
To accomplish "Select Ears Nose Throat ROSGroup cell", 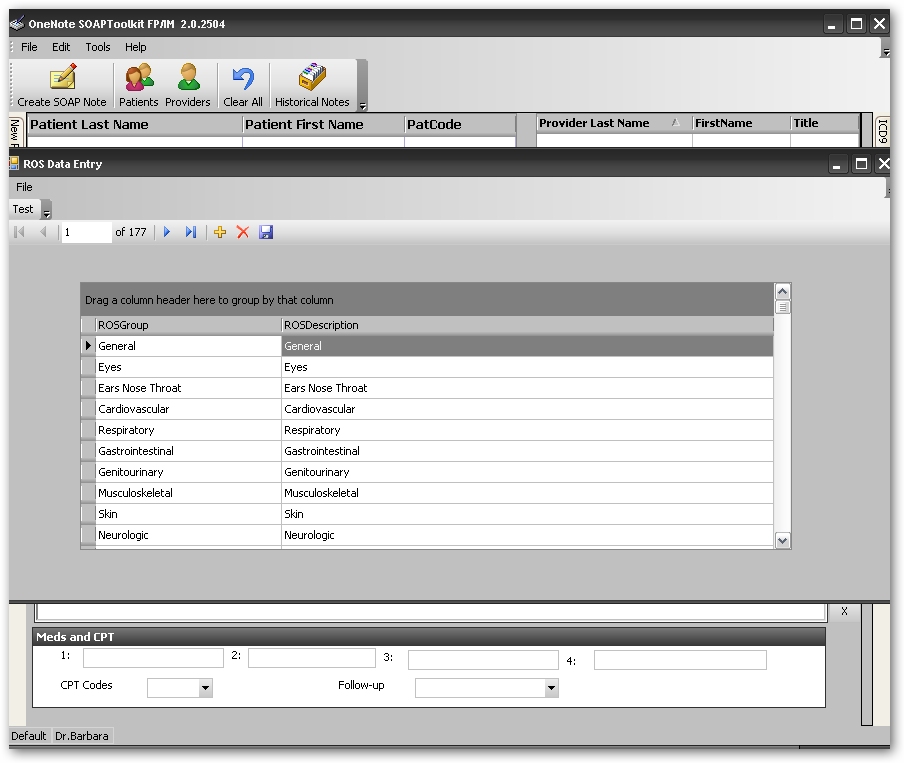I will (x=189, y=388).
